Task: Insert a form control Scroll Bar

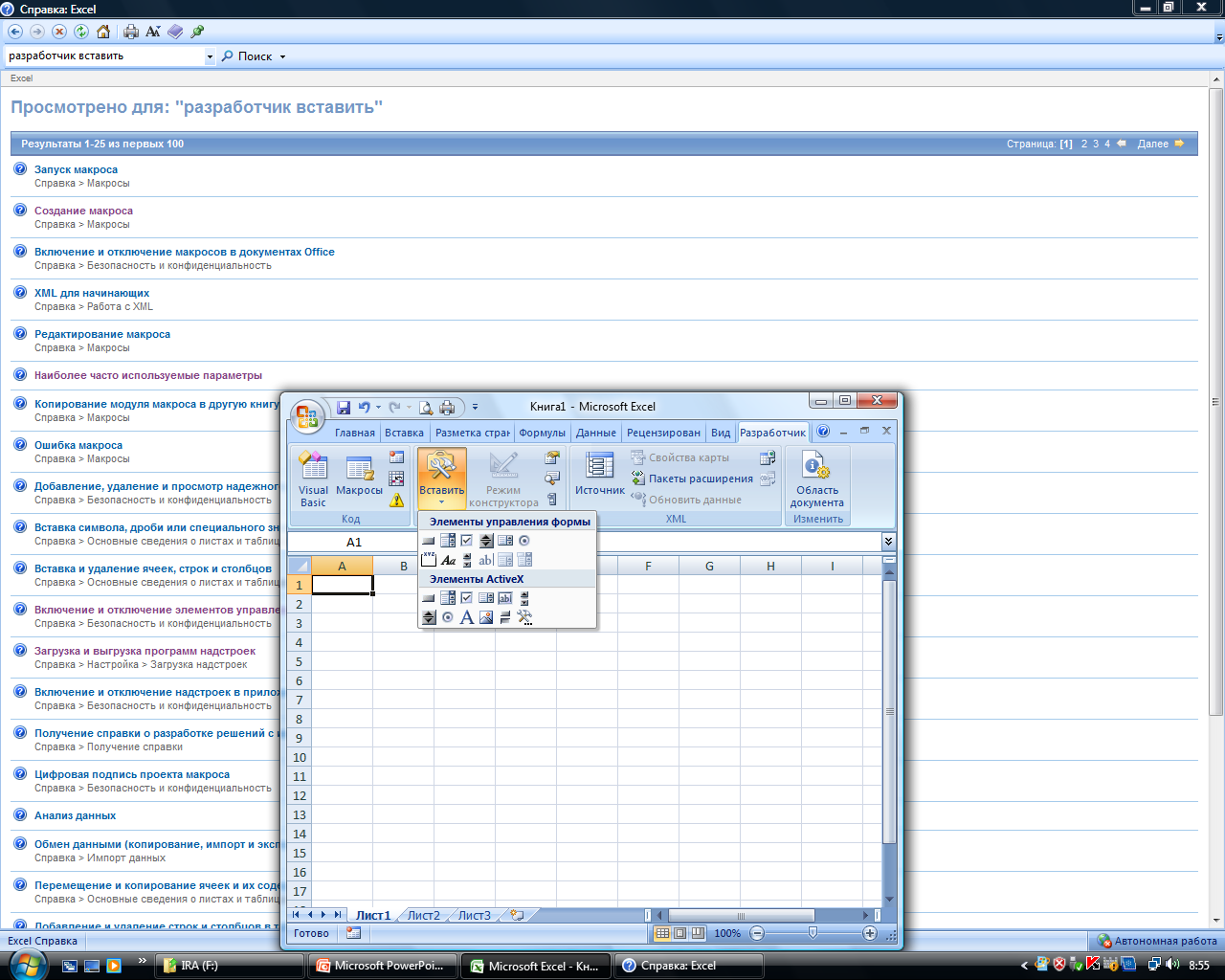Action: (467, 560)
